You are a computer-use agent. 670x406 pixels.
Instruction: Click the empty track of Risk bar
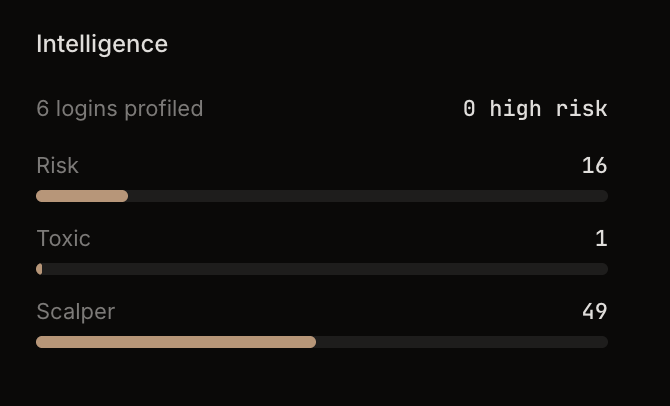click(x=368, y=196)
